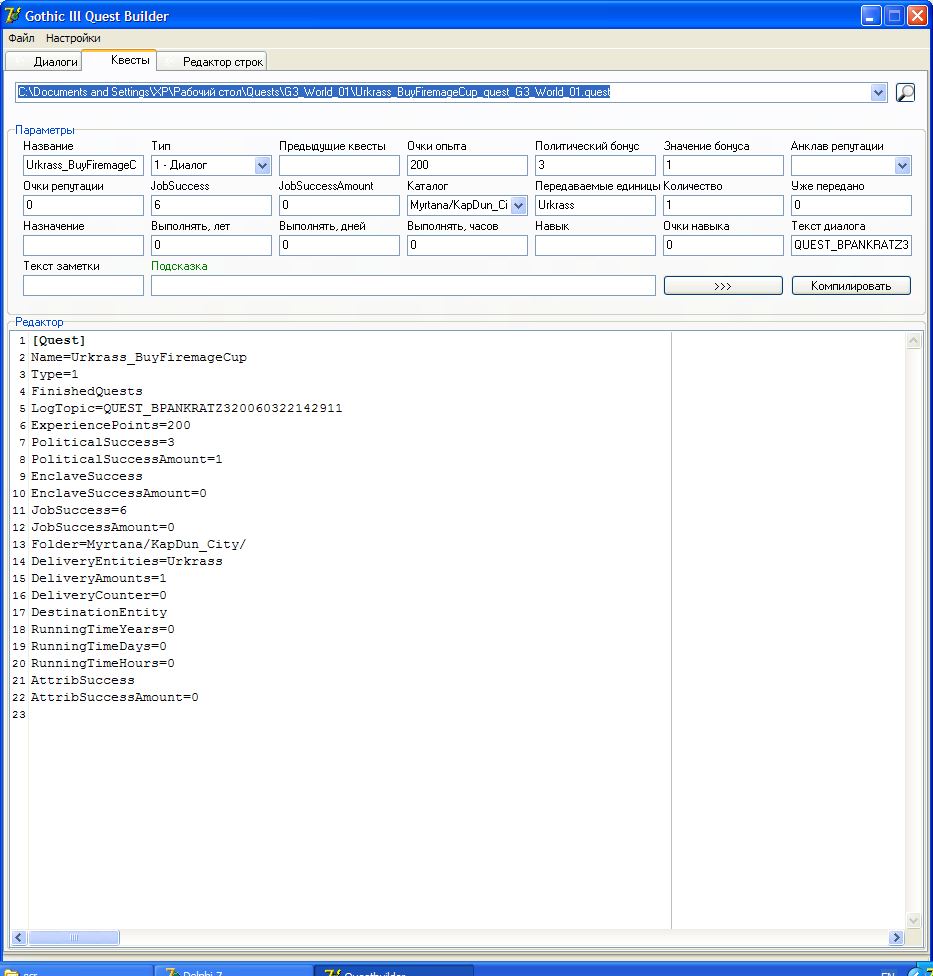
Task: Switch to Delphi 7 in the taskbar
Action: click(232, 971)
